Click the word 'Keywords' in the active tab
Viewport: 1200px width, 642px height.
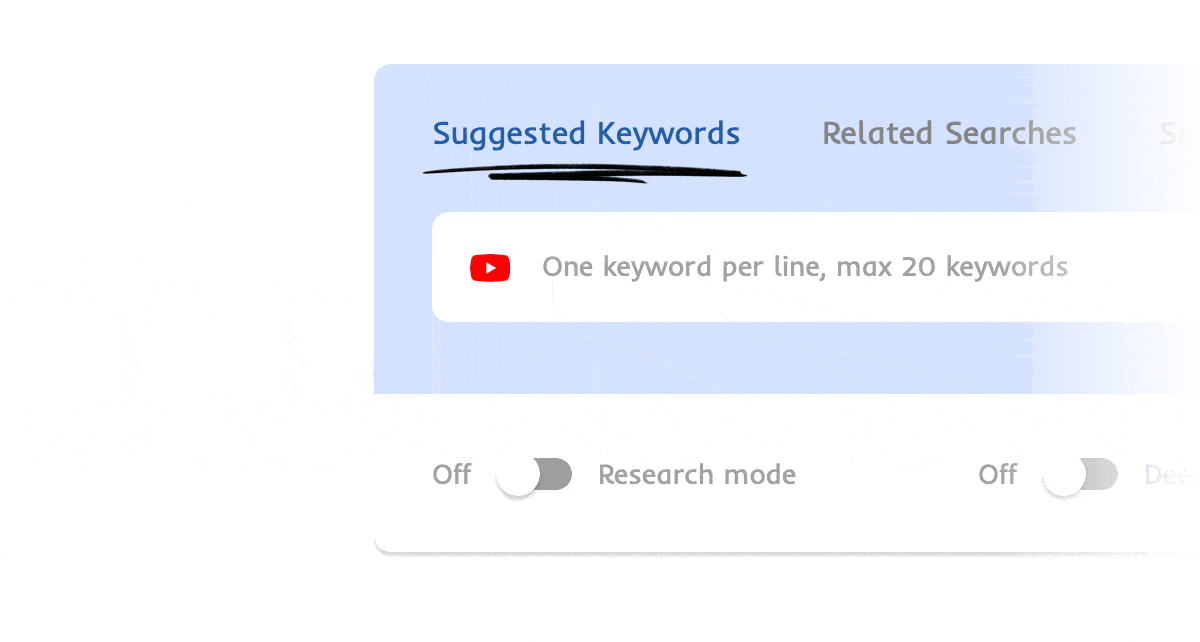pos(669,134)
